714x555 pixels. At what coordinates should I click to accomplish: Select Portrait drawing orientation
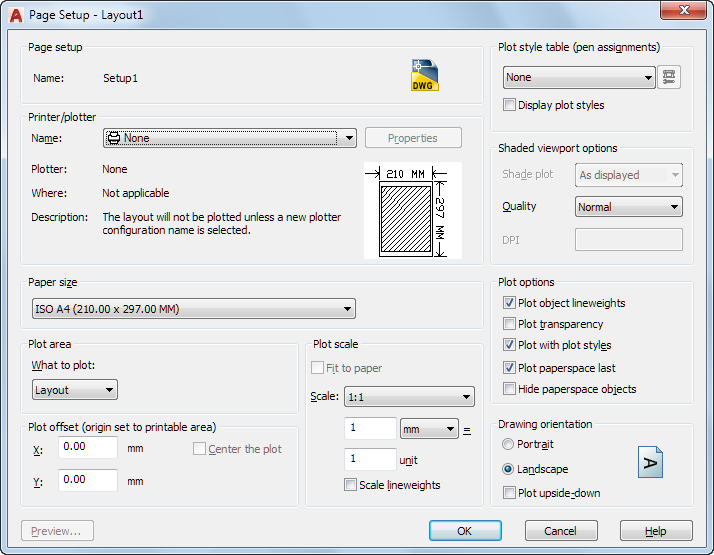coord(509,444)
